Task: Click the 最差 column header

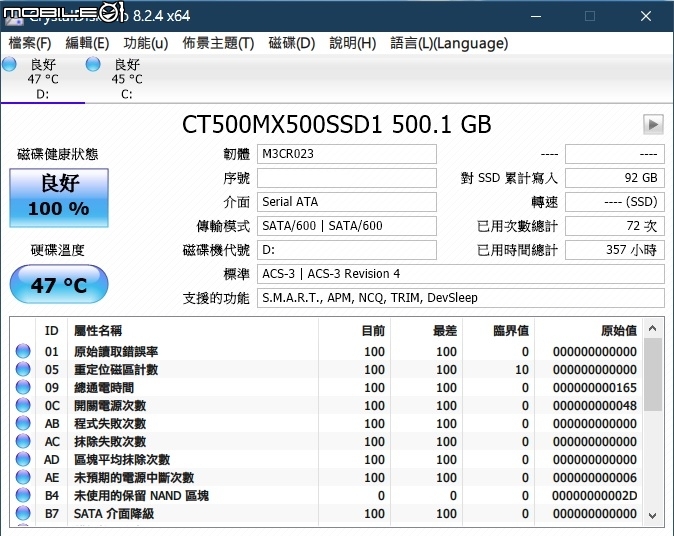Action: point(426,331)
